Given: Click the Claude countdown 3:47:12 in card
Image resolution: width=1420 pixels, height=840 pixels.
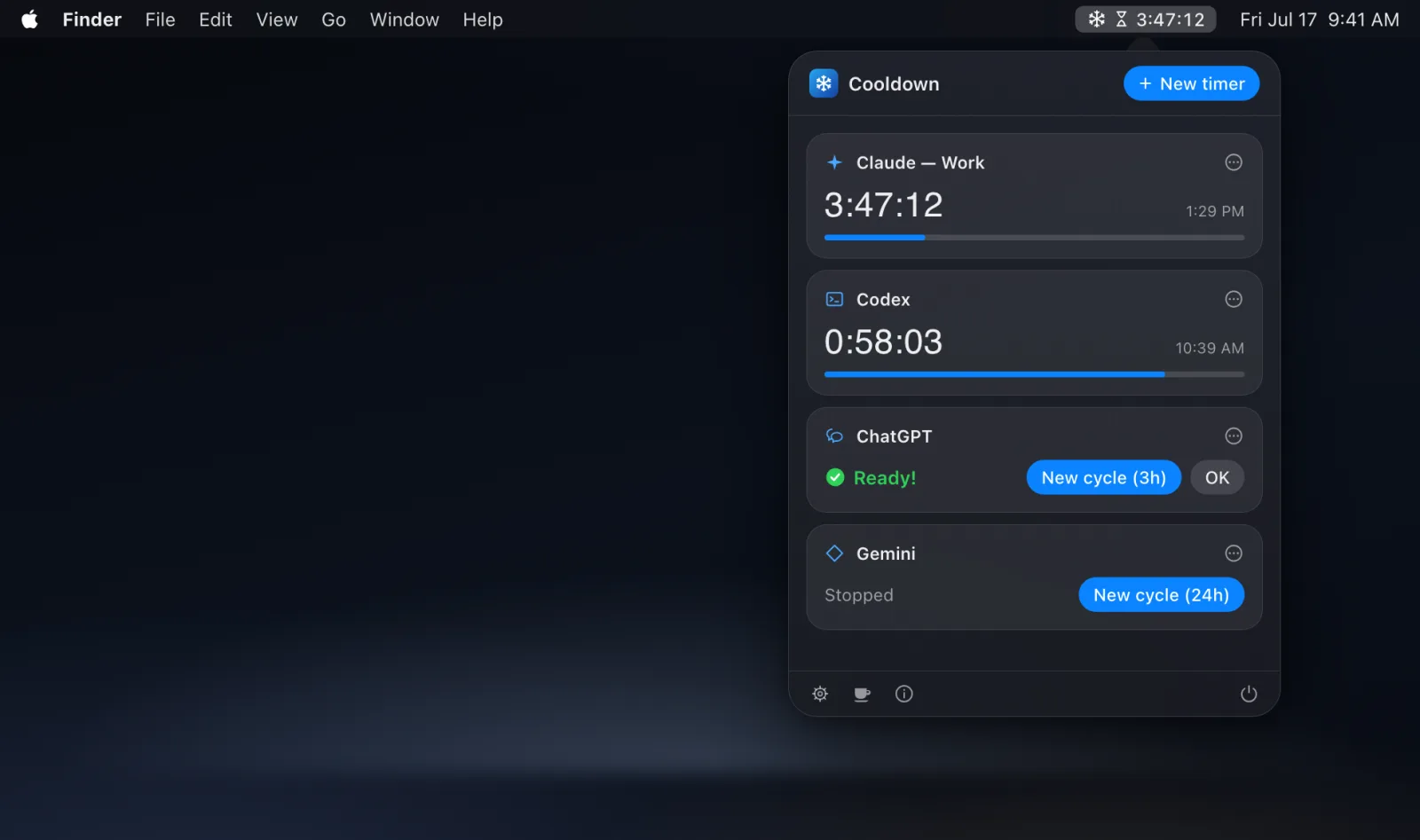Looking at the screenshot, I should click(883, 205).
